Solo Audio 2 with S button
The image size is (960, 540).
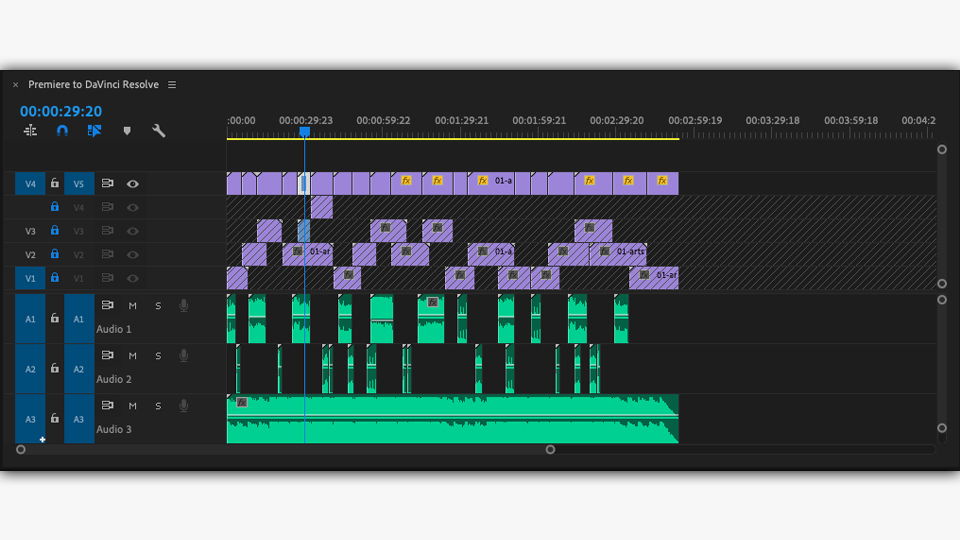click(158, 356)
